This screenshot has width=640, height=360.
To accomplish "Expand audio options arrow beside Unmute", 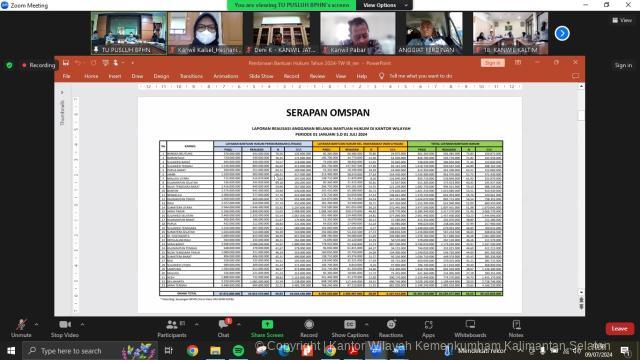I will pos(36,324).
